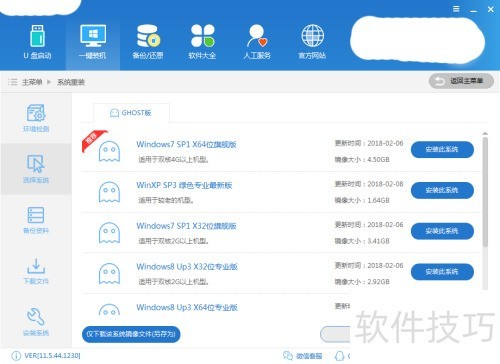Open Windows7 SP1 X64位旗舰版 title link
This screenshot has width=500, height=364.
186,144
